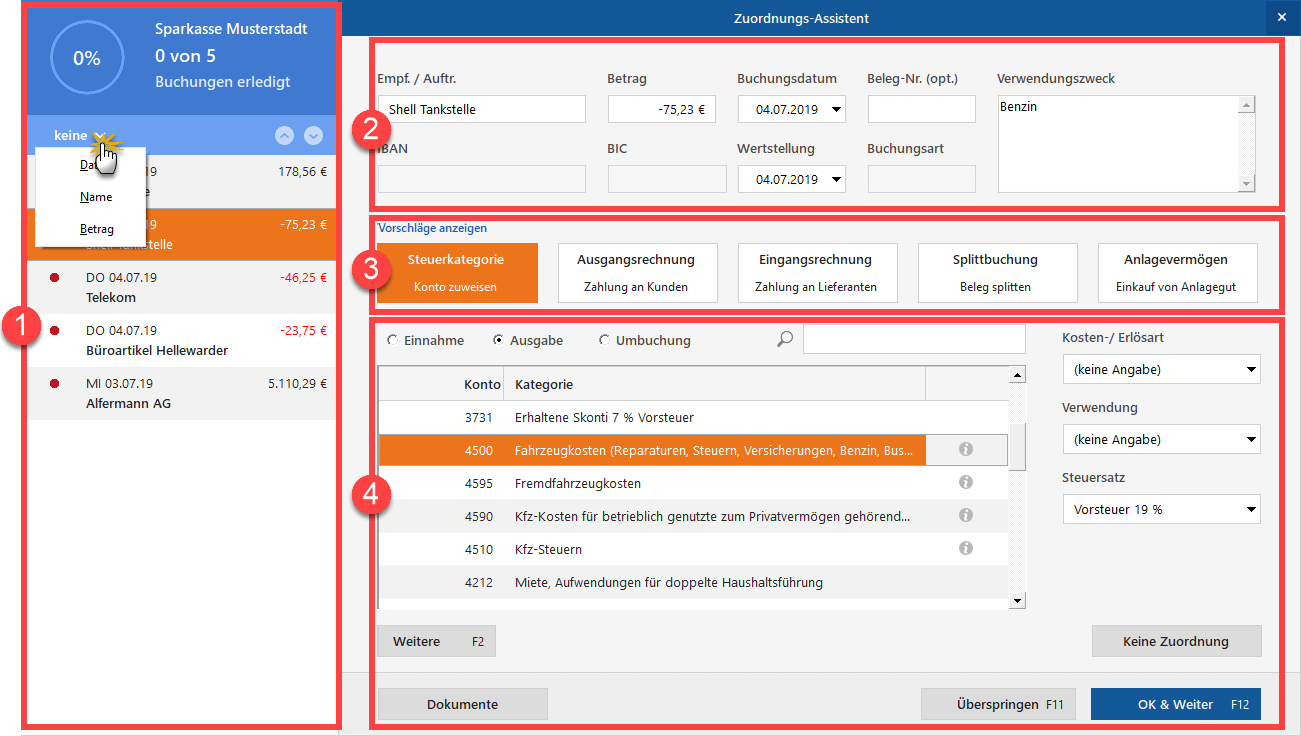Screen dimensions: 1301x736
Task: Click the Dokumente button
Action: click(x=462, y=704)
